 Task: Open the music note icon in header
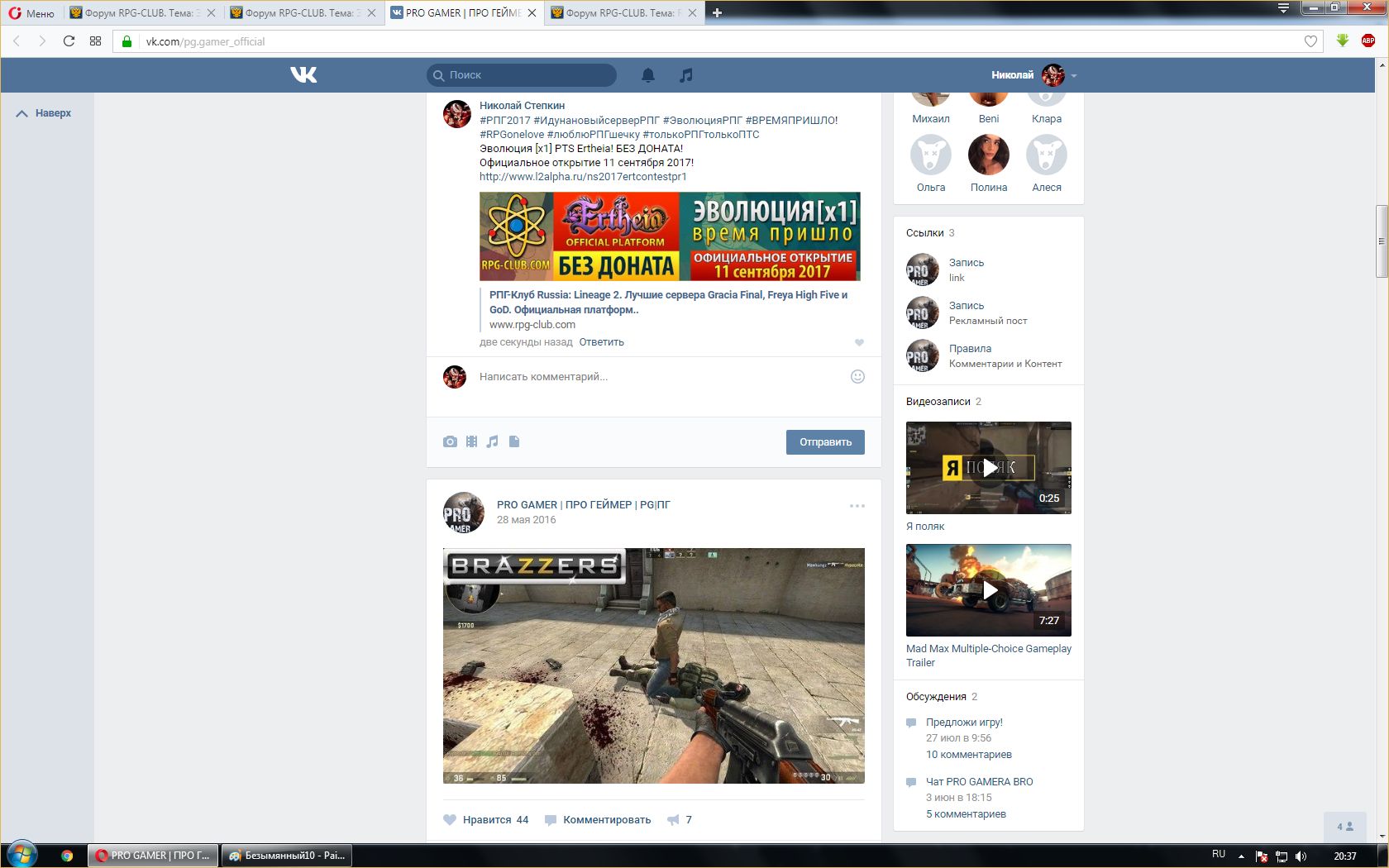tap(685, 75)
